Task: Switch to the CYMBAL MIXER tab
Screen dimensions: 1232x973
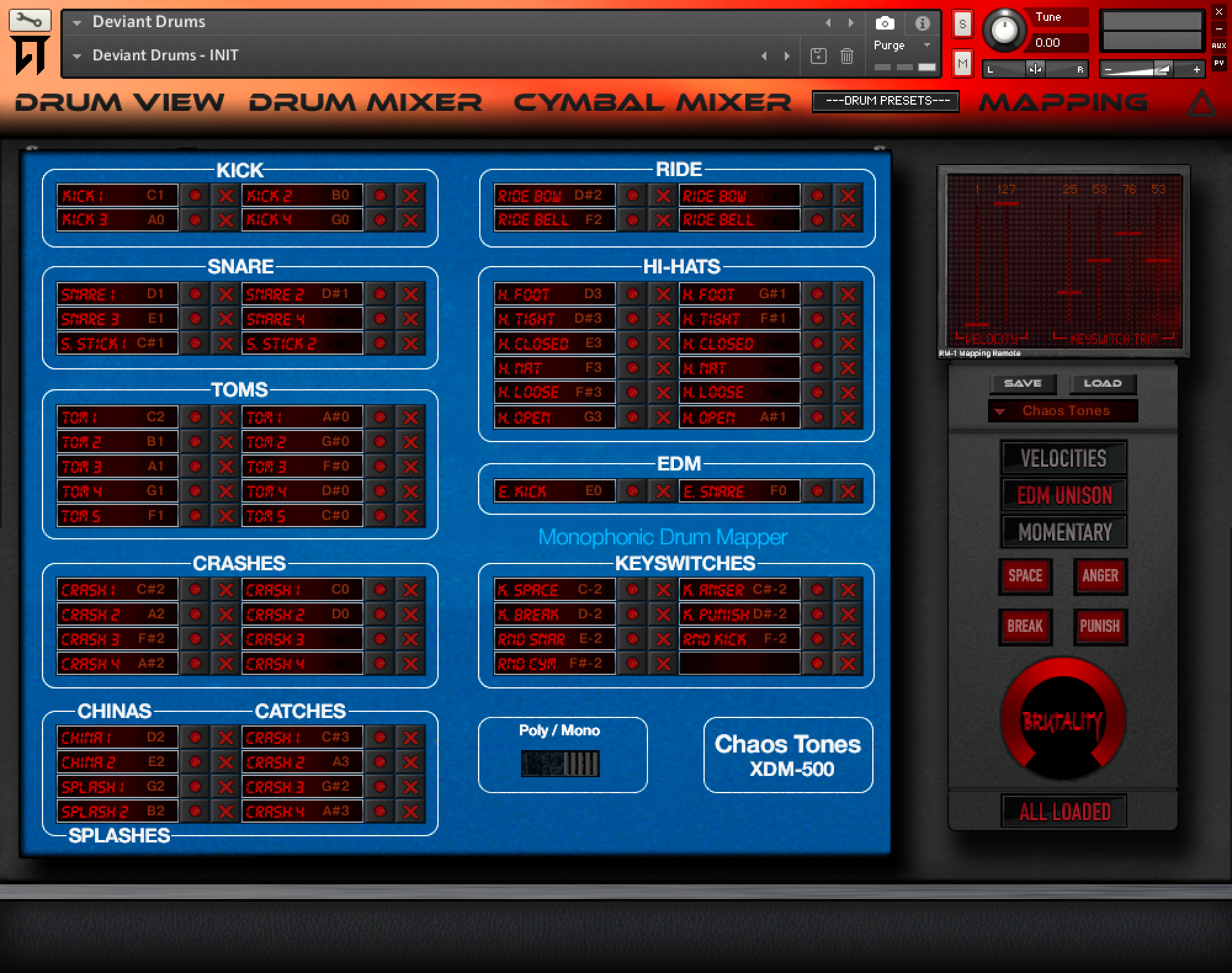Action: pyautogui.click(x=652, y=102)
